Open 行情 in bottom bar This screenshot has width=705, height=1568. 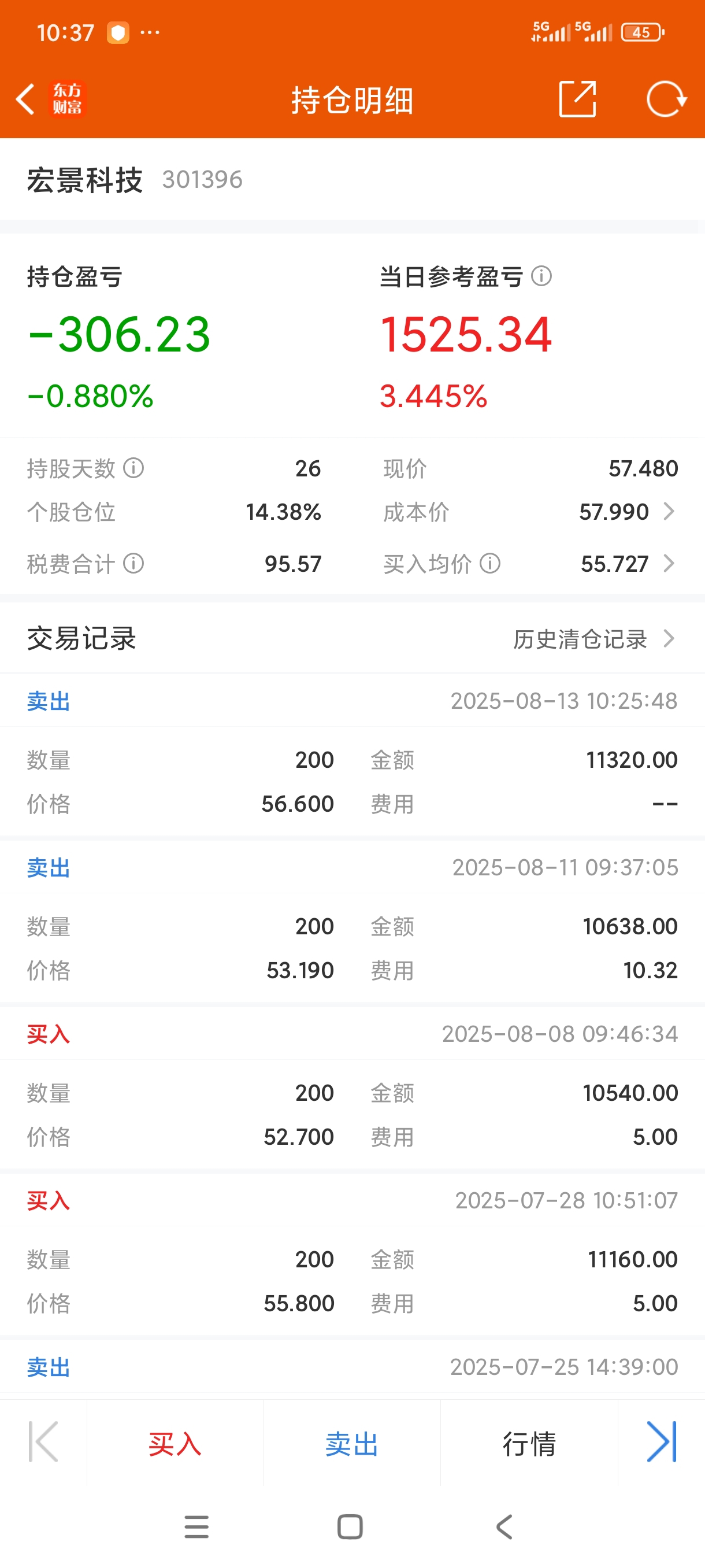click(x=529, y=1444)
